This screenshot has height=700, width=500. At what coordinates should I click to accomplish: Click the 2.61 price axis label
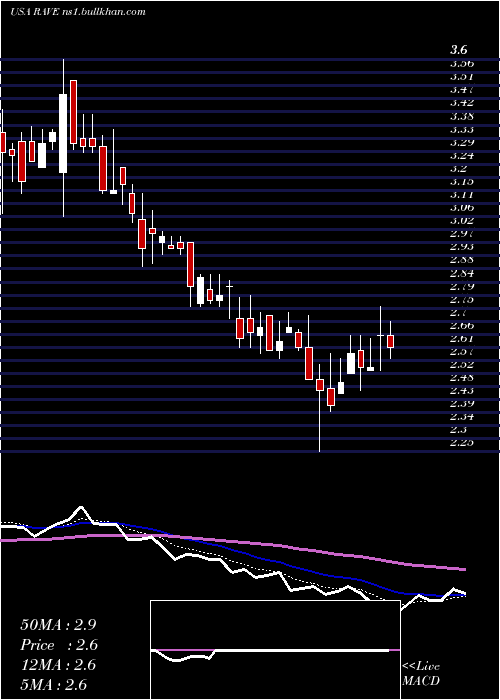(462, 338)
